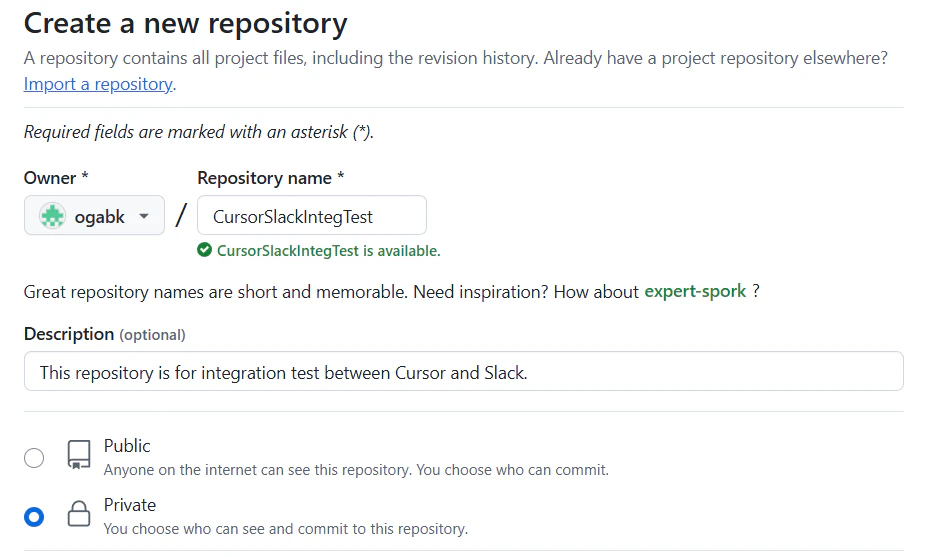Select the Public visibility radio button
The width and height of the screenshot is (942, 557).
pyautogui.click(x=34, y=458)
